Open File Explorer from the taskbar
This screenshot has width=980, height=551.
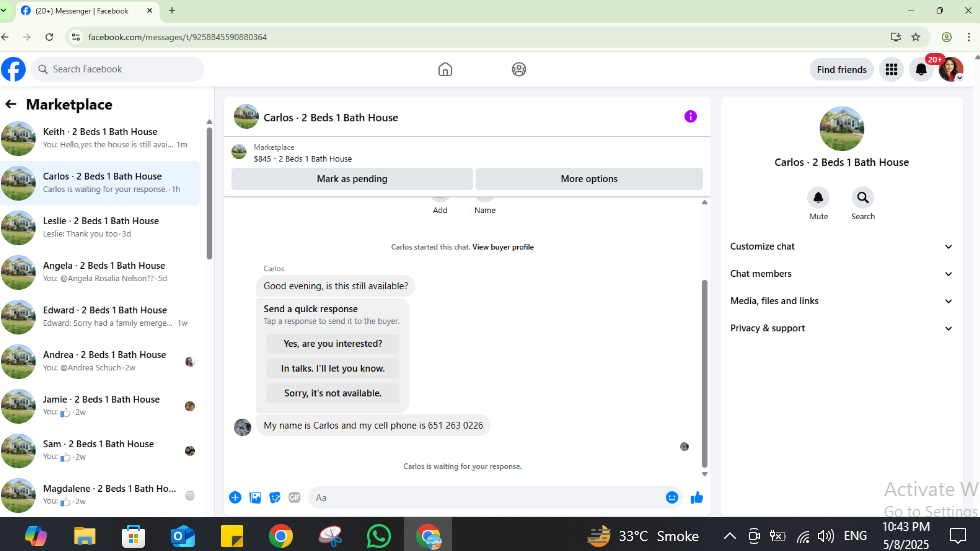coord(84,536)
